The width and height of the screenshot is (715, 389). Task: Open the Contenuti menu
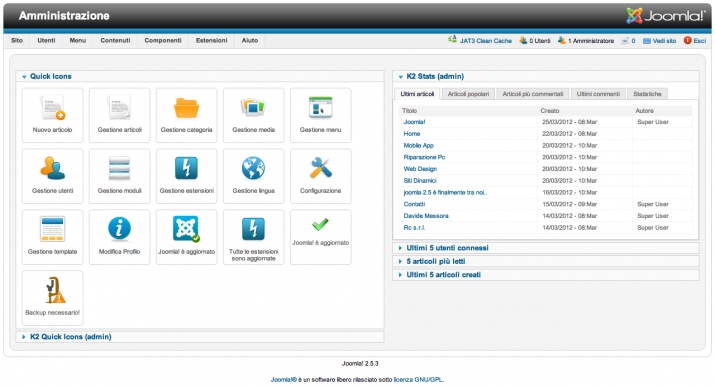click(115, 41)
